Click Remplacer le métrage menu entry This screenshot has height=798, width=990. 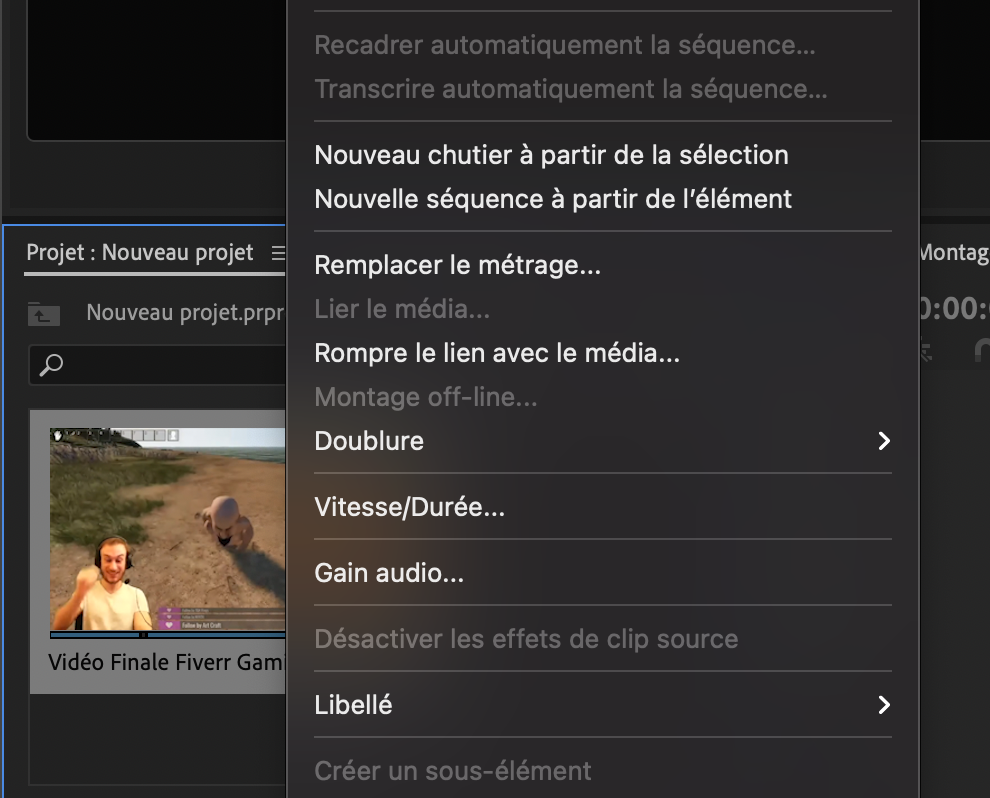(457, 266)
